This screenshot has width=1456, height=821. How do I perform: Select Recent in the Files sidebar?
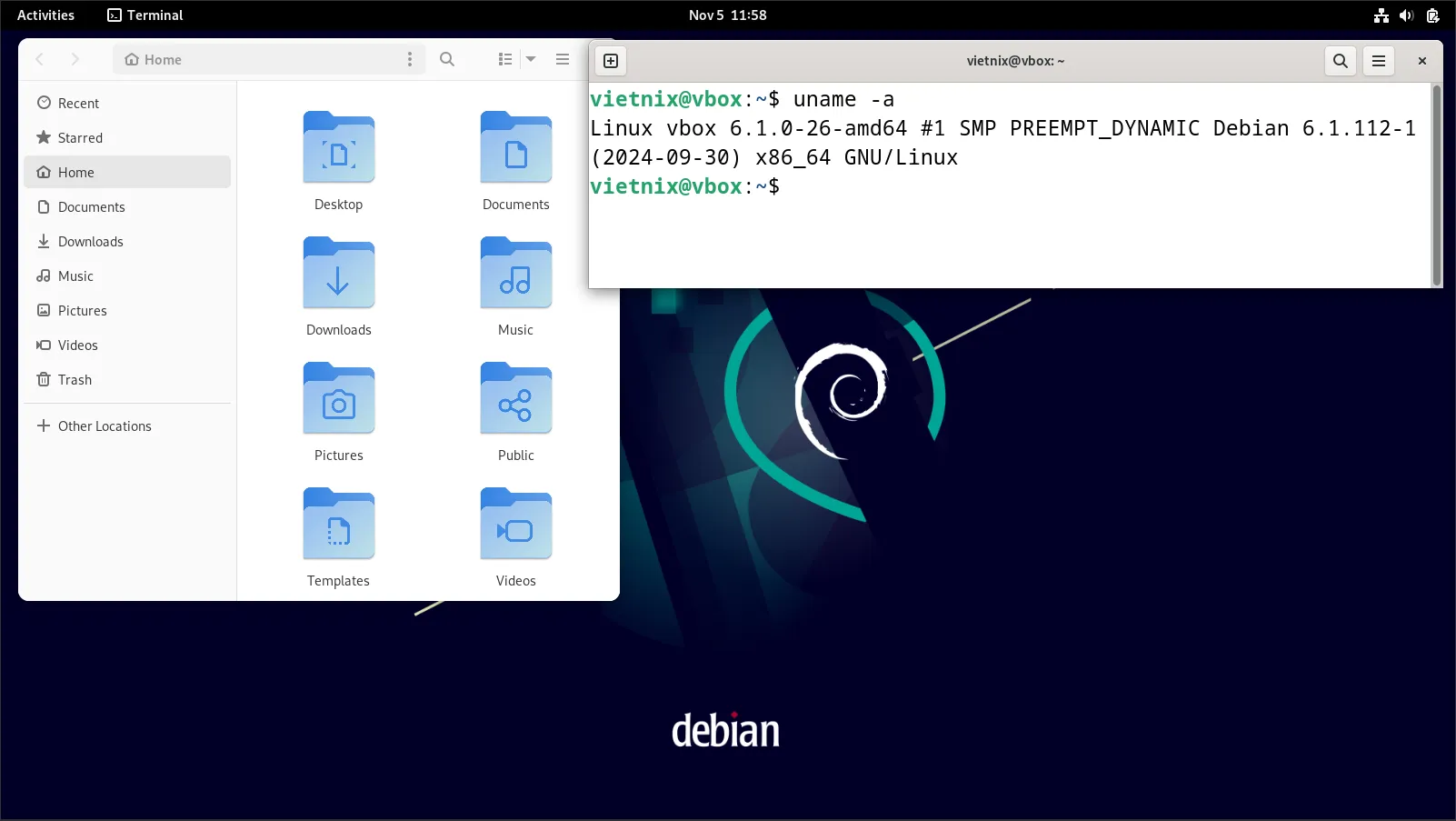point(127,103)
